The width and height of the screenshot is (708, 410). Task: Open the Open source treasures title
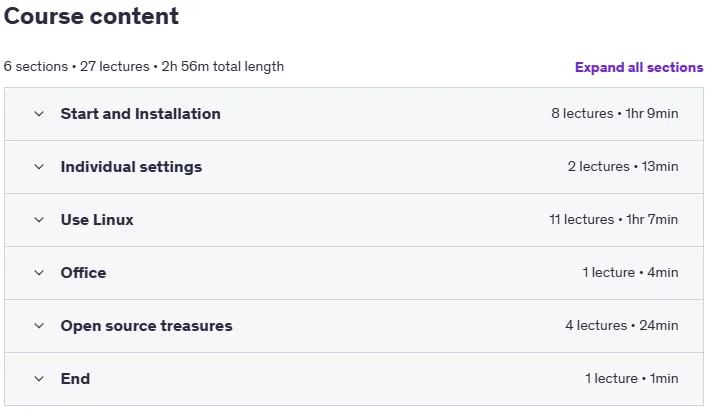point(147,326)
